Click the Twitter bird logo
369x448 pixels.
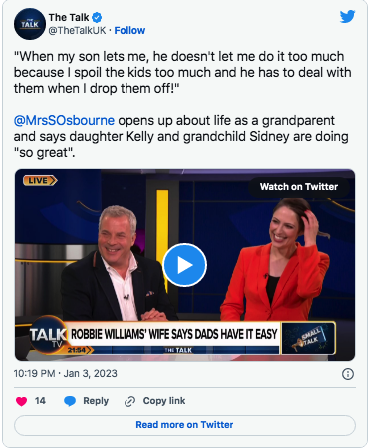coord(347,17)
